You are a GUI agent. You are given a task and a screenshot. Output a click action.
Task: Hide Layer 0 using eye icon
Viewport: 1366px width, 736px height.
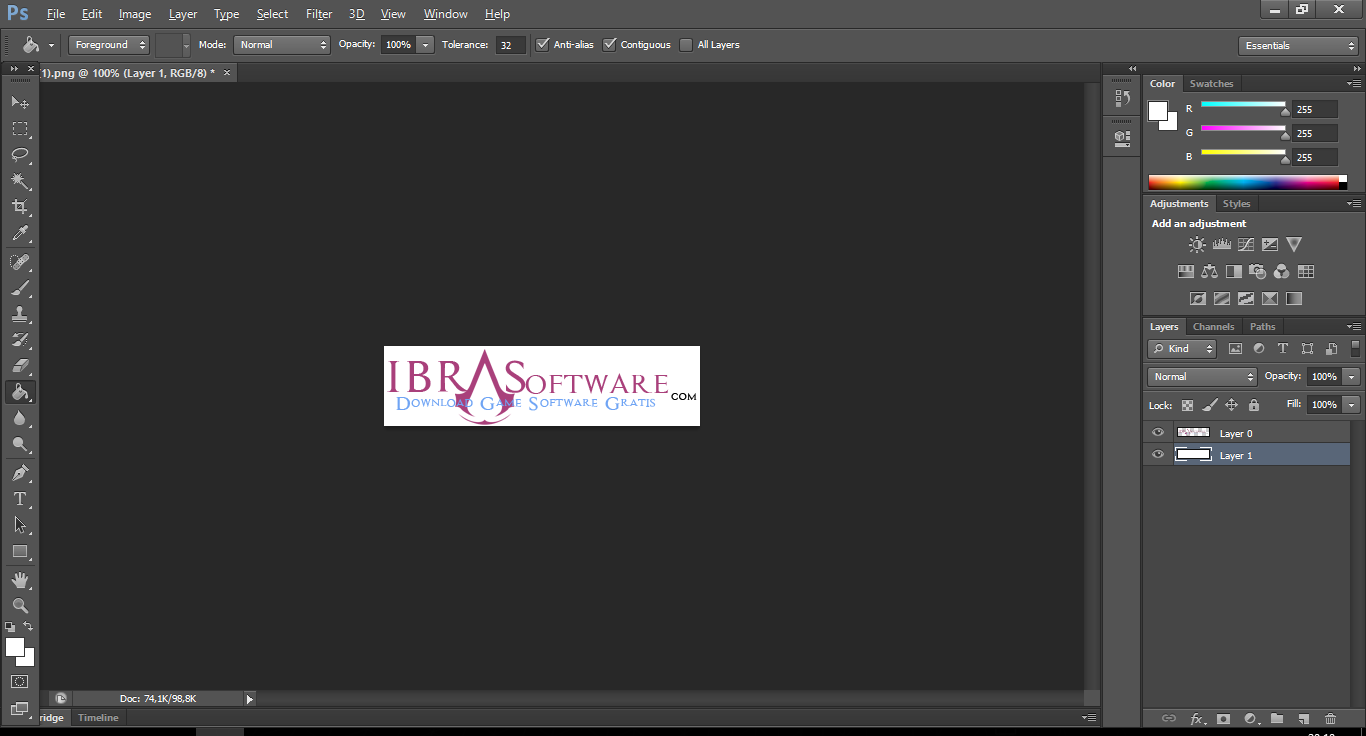1158,433
